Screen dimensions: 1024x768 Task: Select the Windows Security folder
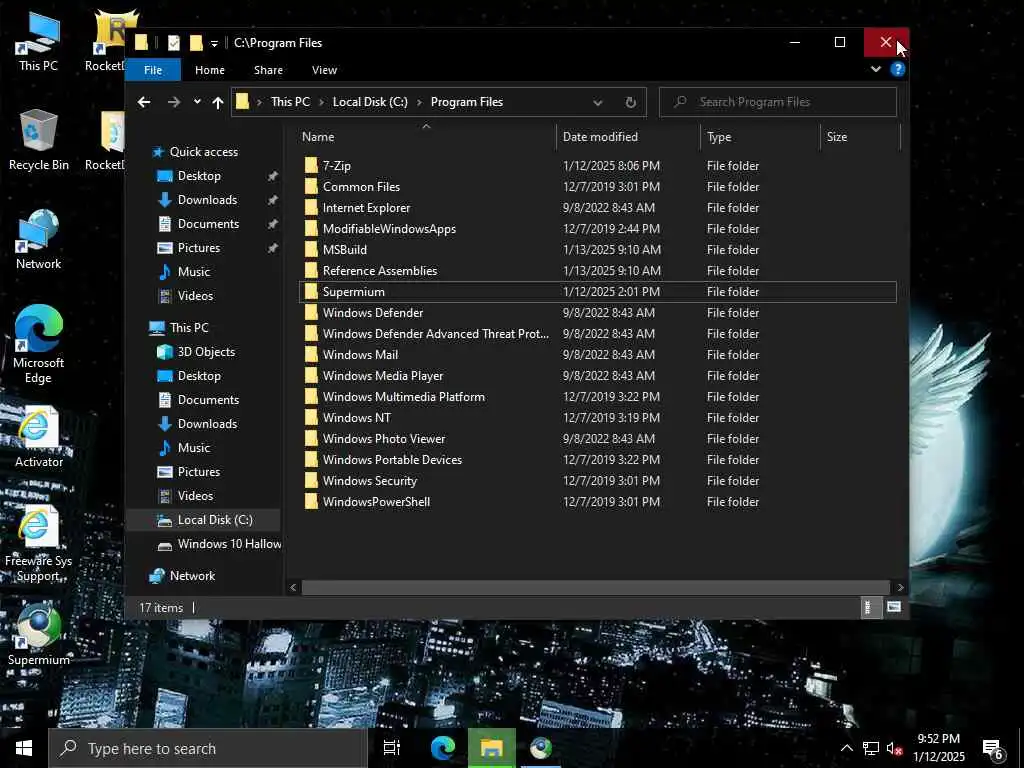(598, 481)
